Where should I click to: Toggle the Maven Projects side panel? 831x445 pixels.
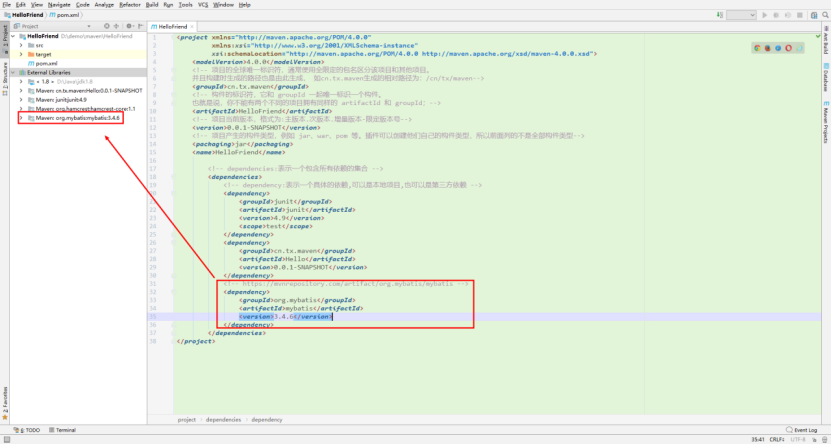pyautogui.click(x=825, y=117)
